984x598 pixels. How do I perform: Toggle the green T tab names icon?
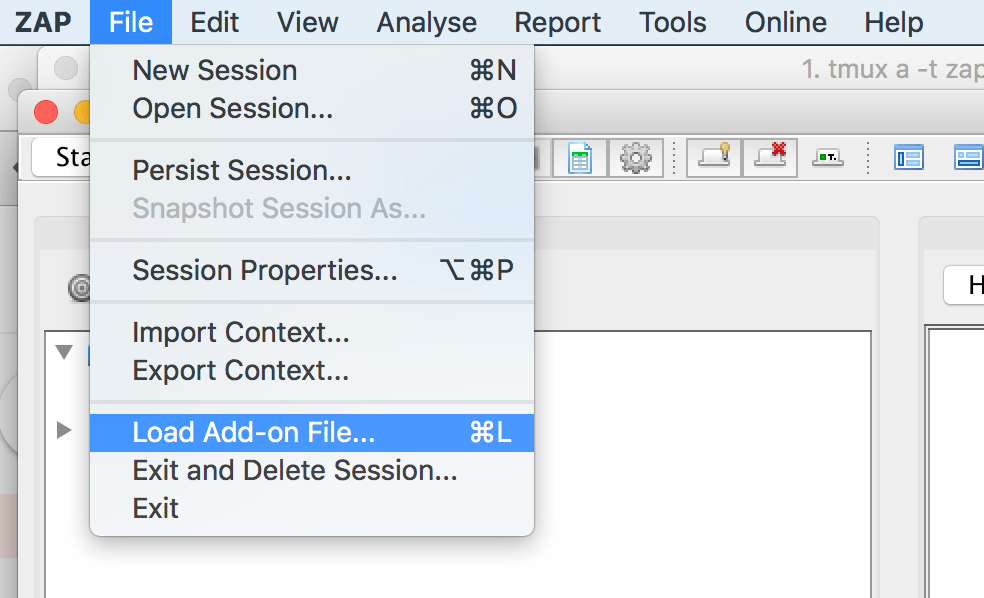(x=828, y=158)
